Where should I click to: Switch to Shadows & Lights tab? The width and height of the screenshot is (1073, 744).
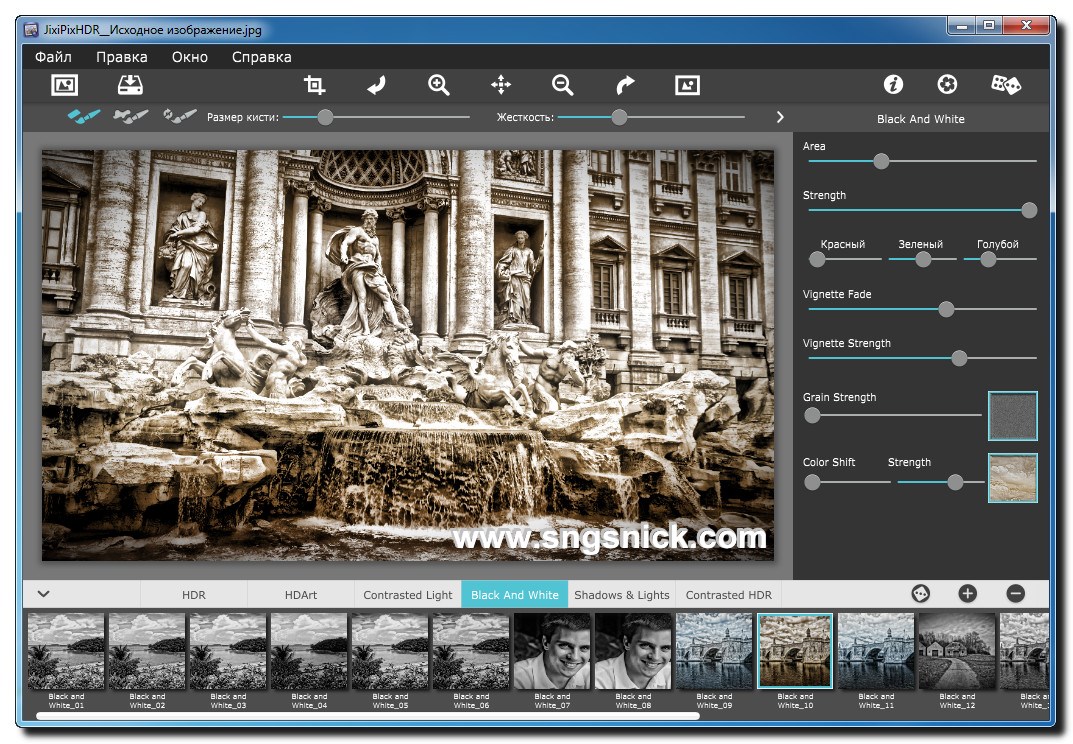621,595
